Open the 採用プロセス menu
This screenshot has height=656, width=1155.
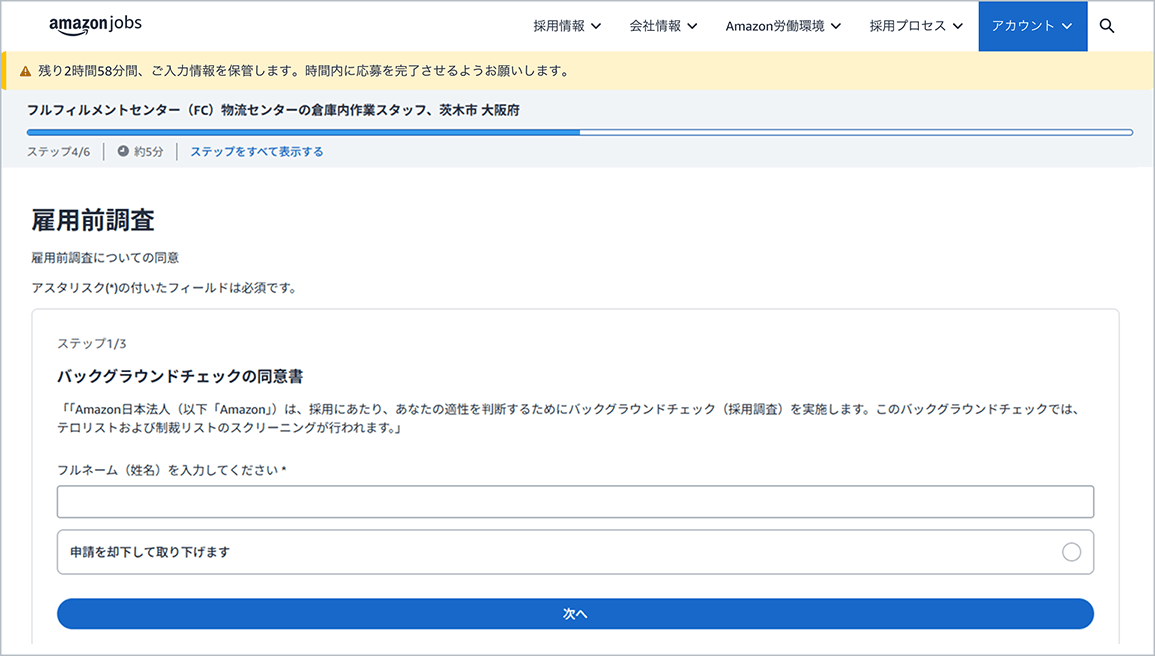coord(916,26)
